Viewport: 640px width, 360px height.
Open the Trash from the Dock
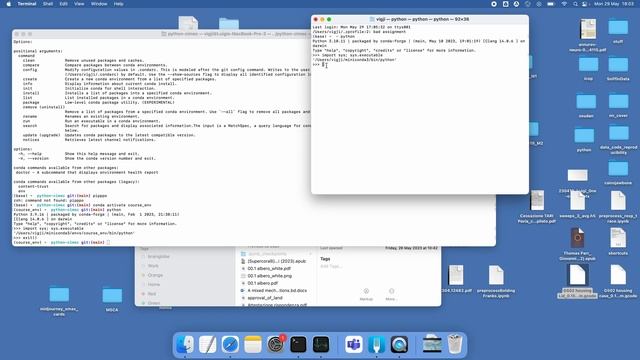tap(454, 344)
